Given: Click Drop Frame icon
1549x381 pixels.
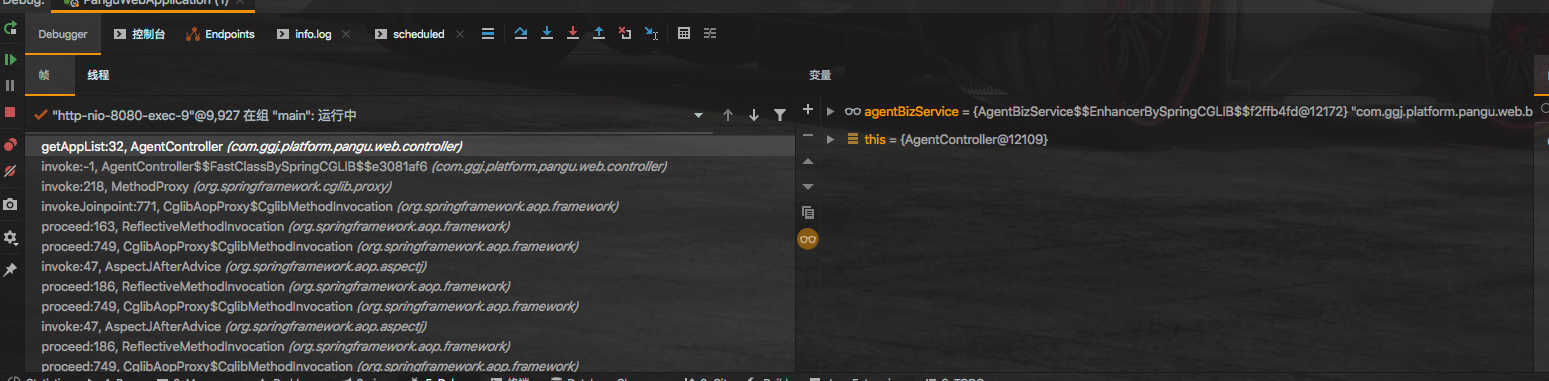Looking at the screenshot, I should pyautogui.click(x=625, y=33).
